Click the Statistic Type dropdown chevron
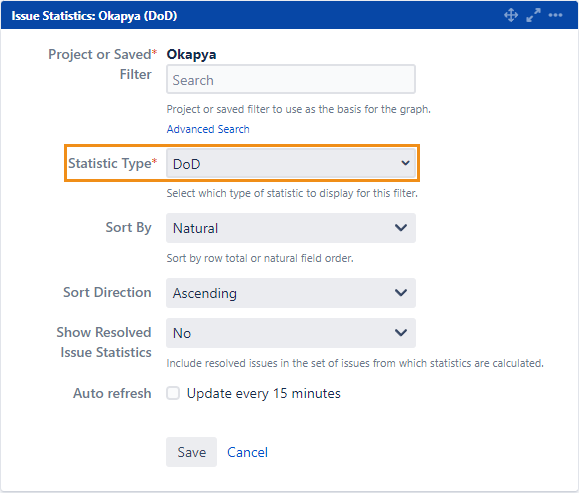Image resolution: width=579 pixels, height=493 pixels. click(405, 163)
